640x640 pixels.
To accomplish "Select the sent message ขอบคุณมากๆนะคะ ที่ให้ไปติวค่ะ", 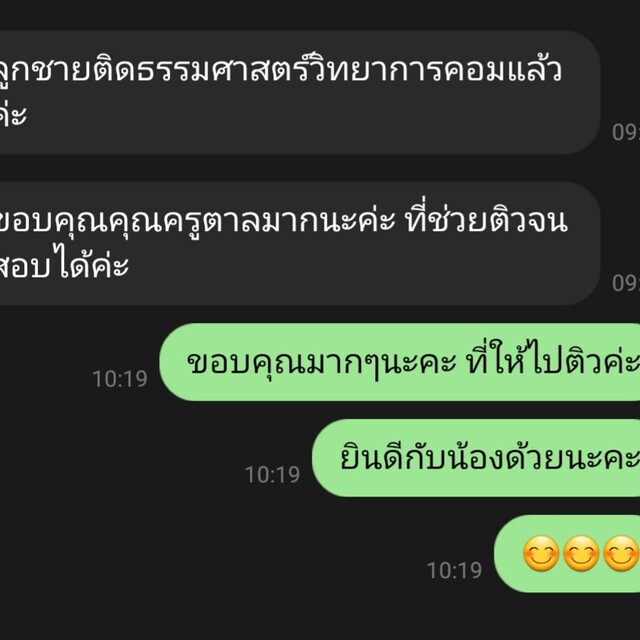I will tap(400, 362).
